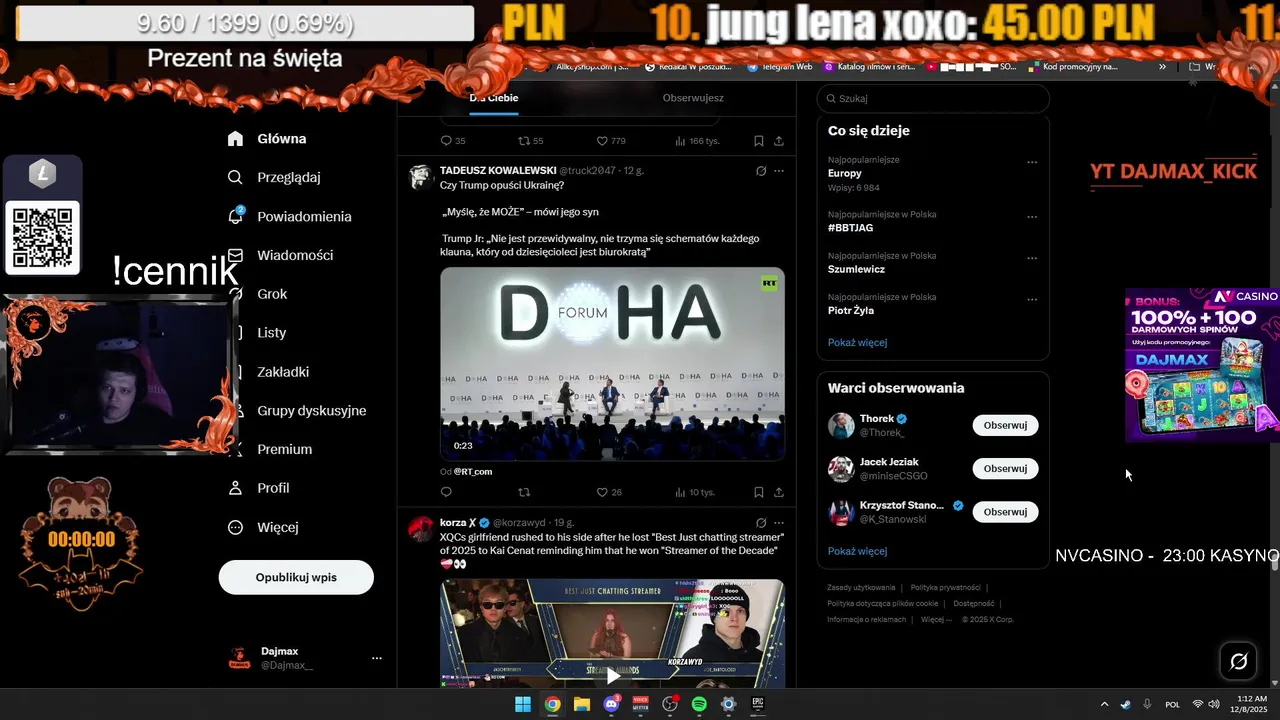The image size is (1280, 720).
Task: Click Pokaż więcej under trends
Action: point(857,342)
